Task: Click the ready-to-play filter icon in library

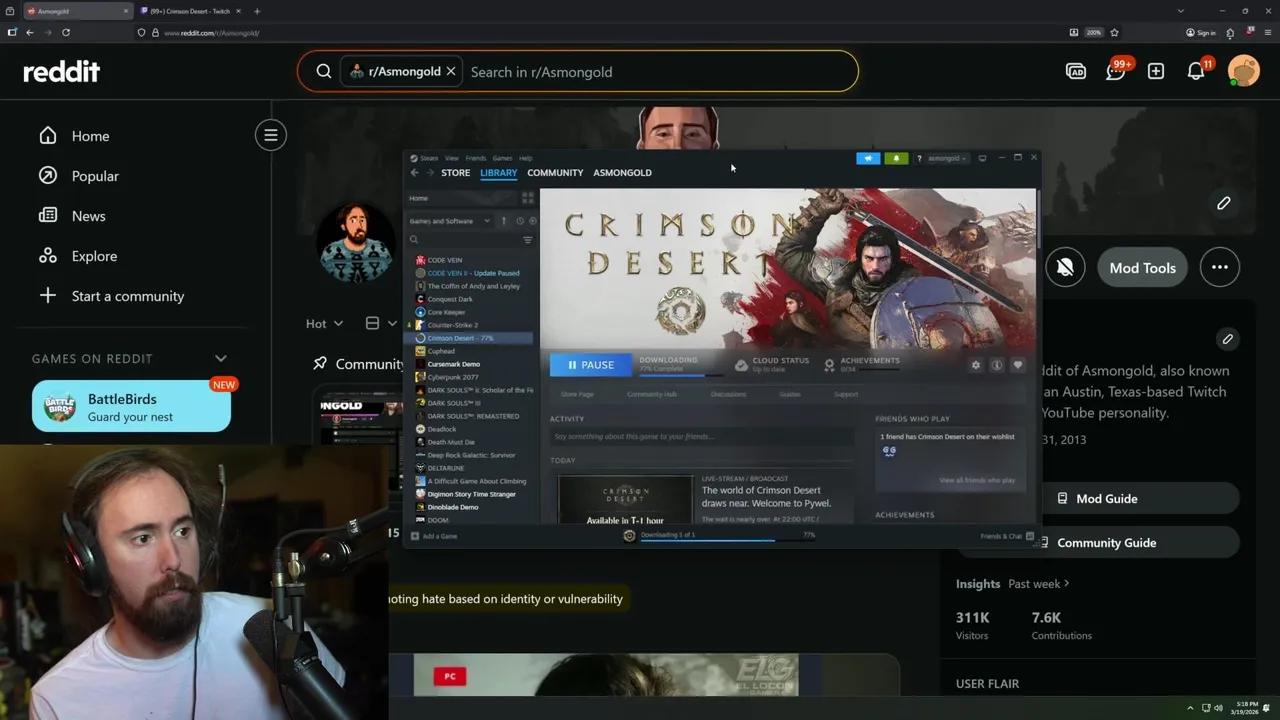Action: point(532,221)
